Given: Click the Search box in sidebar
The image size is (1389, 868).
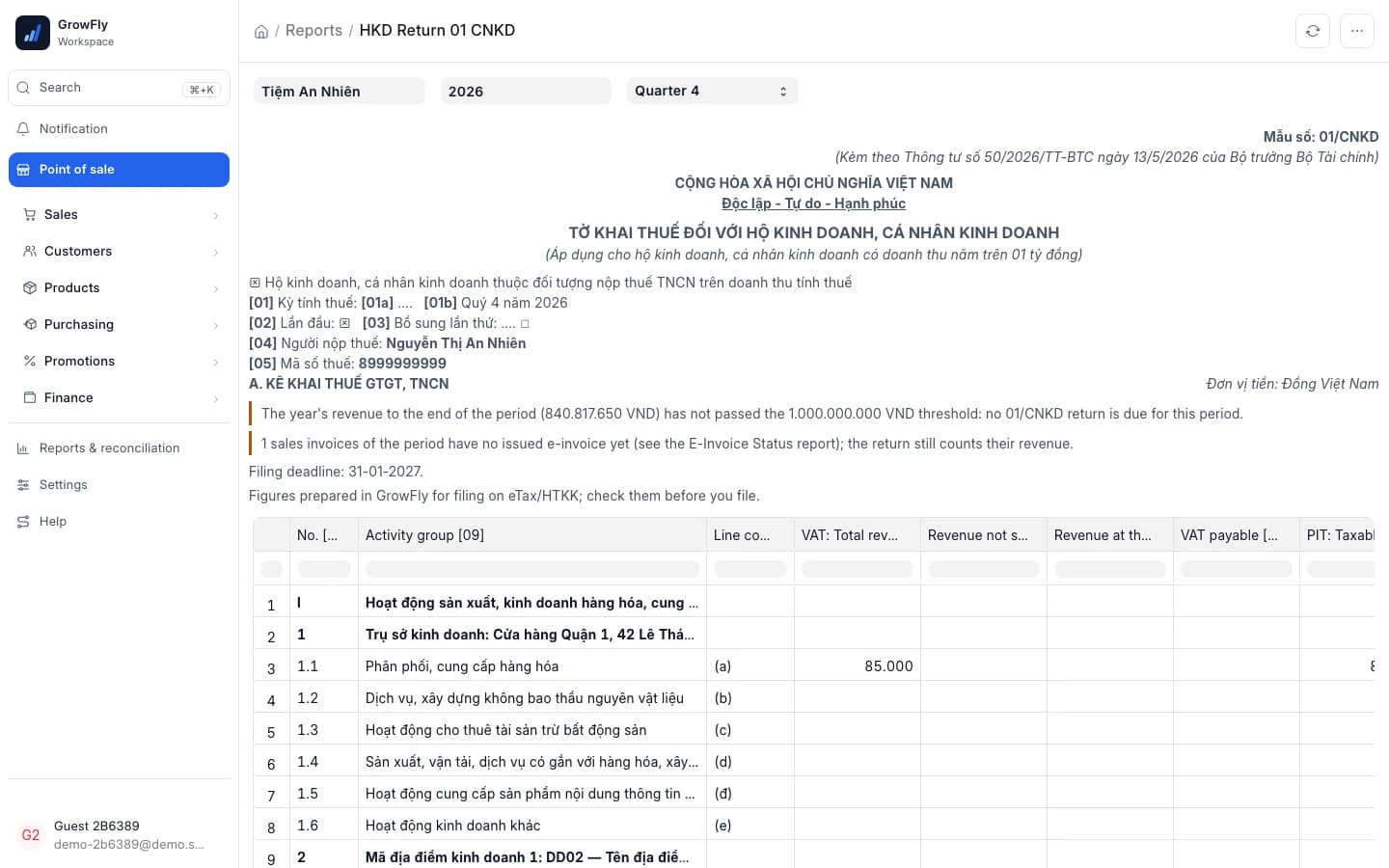Looking at the screenshot, I should click(x=119, y=88).
